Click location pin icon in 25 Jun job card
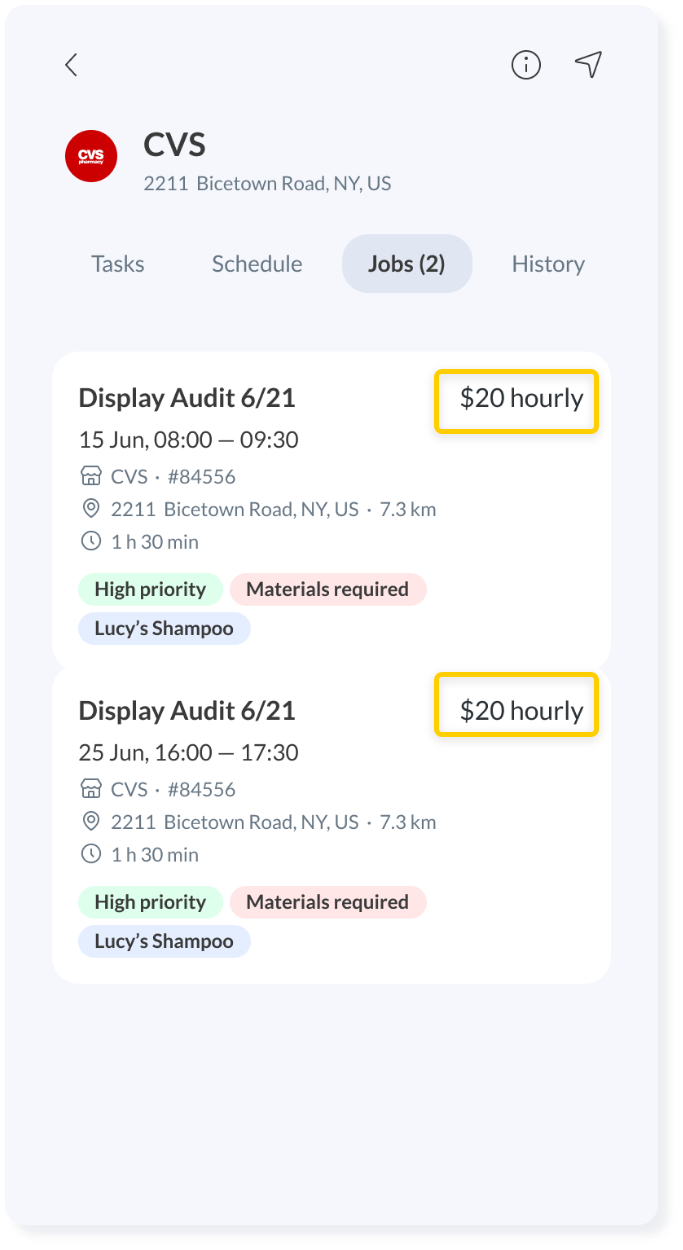This screenshot has height=1250, width=683. (91, 822)
